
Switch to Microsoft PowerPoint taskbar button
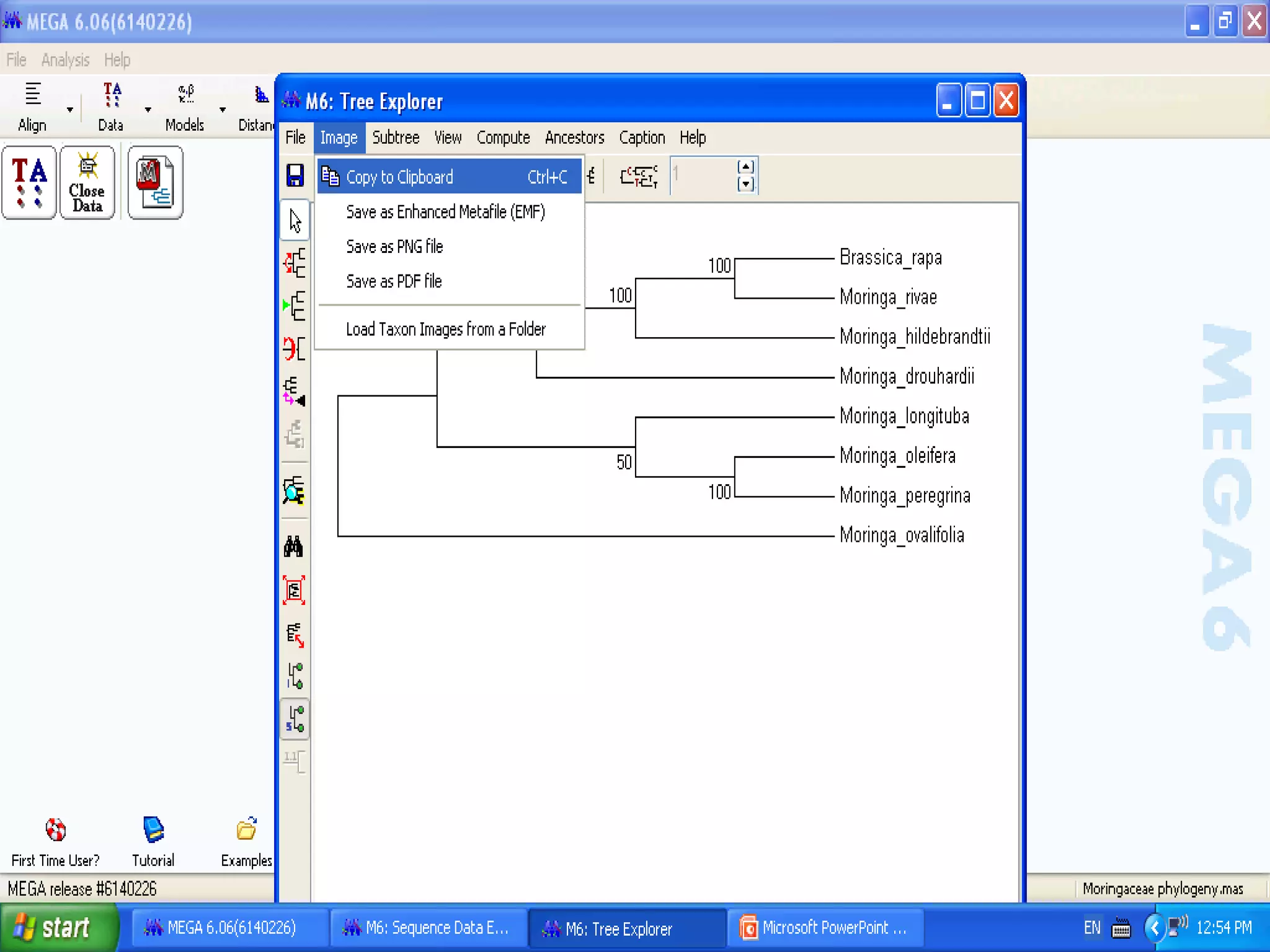825,928
